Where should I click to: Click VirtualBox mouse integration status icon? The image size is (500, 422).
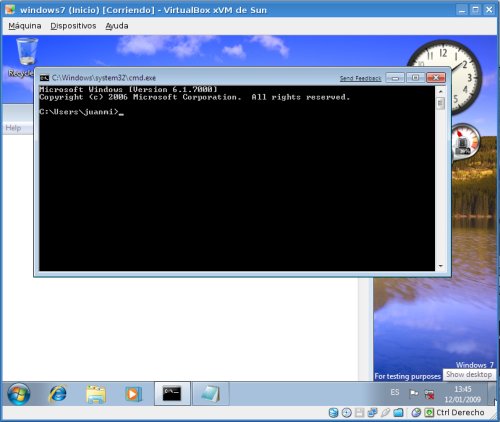tap(416, 413)
